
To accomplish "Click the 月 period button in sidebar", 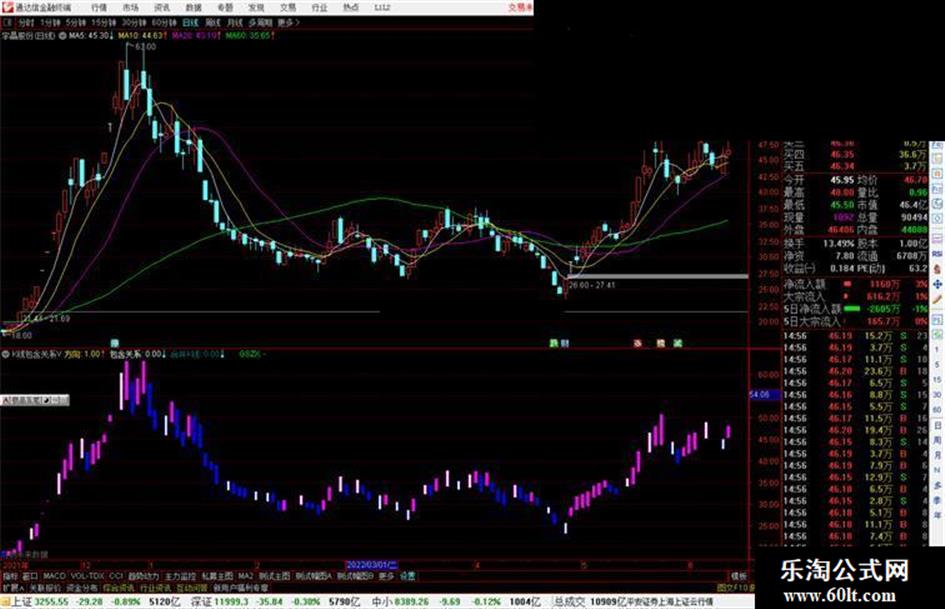I will coord(937,456).
